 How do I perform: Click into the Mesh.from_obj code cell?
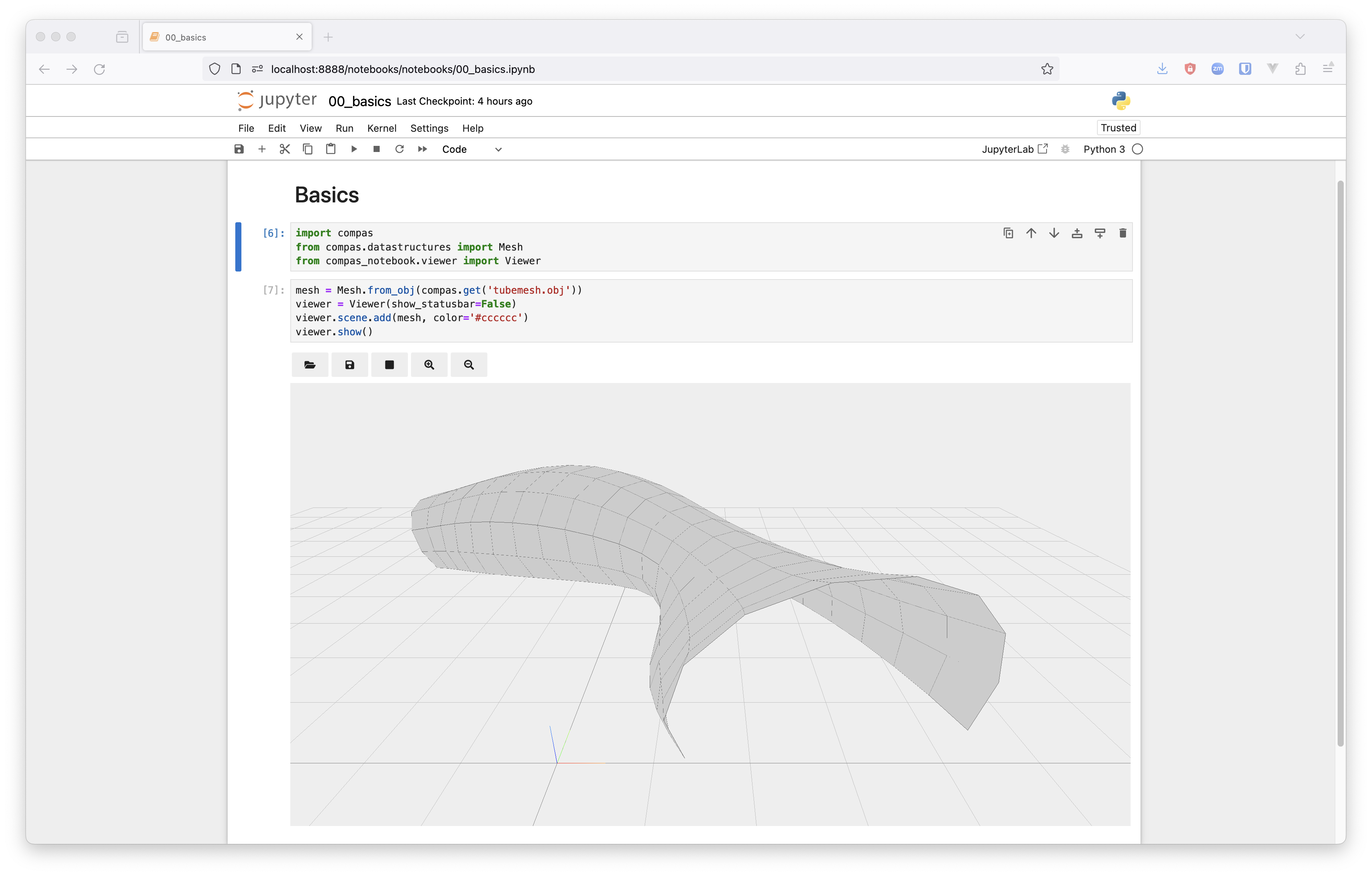pos(711,310)
